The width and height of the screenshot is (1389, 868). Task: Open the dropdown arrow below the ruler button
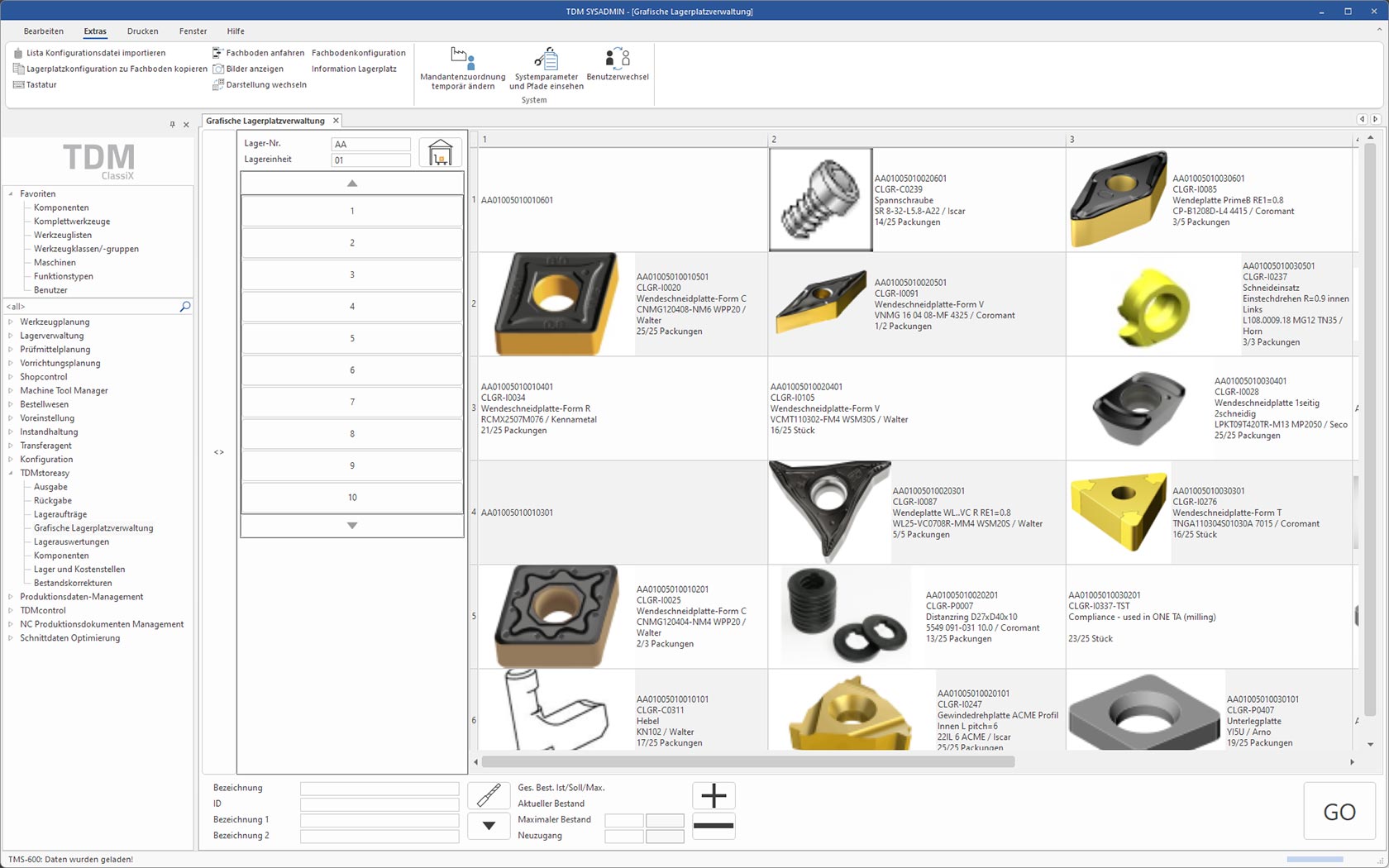click(x=489, y=826)
